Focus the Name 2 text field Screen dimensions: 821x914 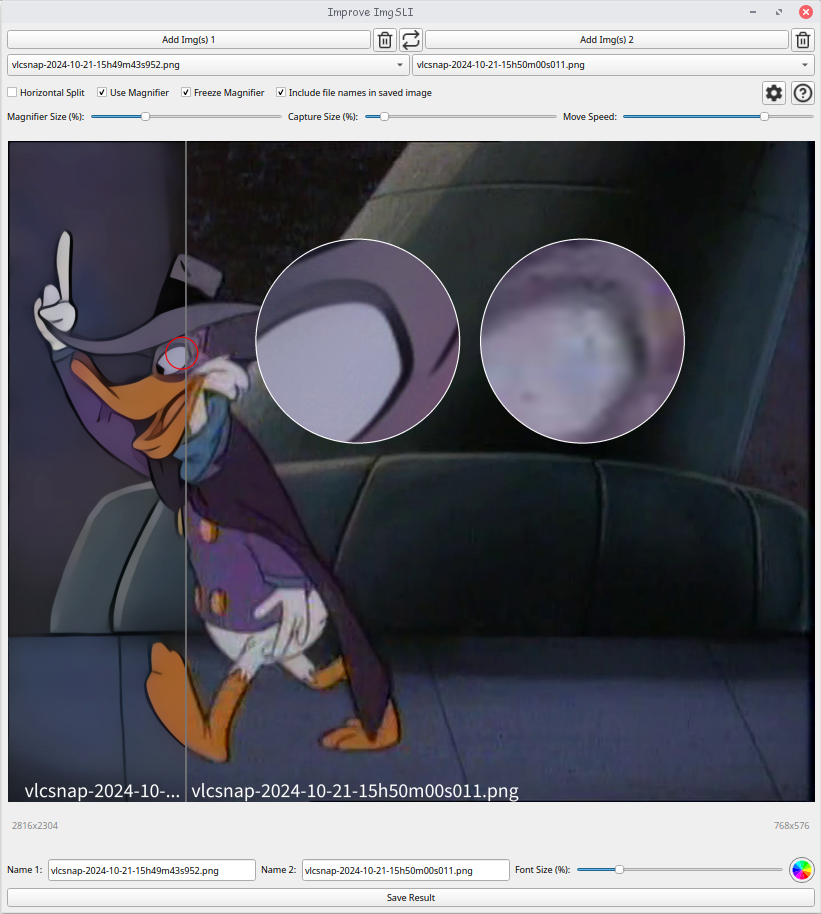click(406, 870)
